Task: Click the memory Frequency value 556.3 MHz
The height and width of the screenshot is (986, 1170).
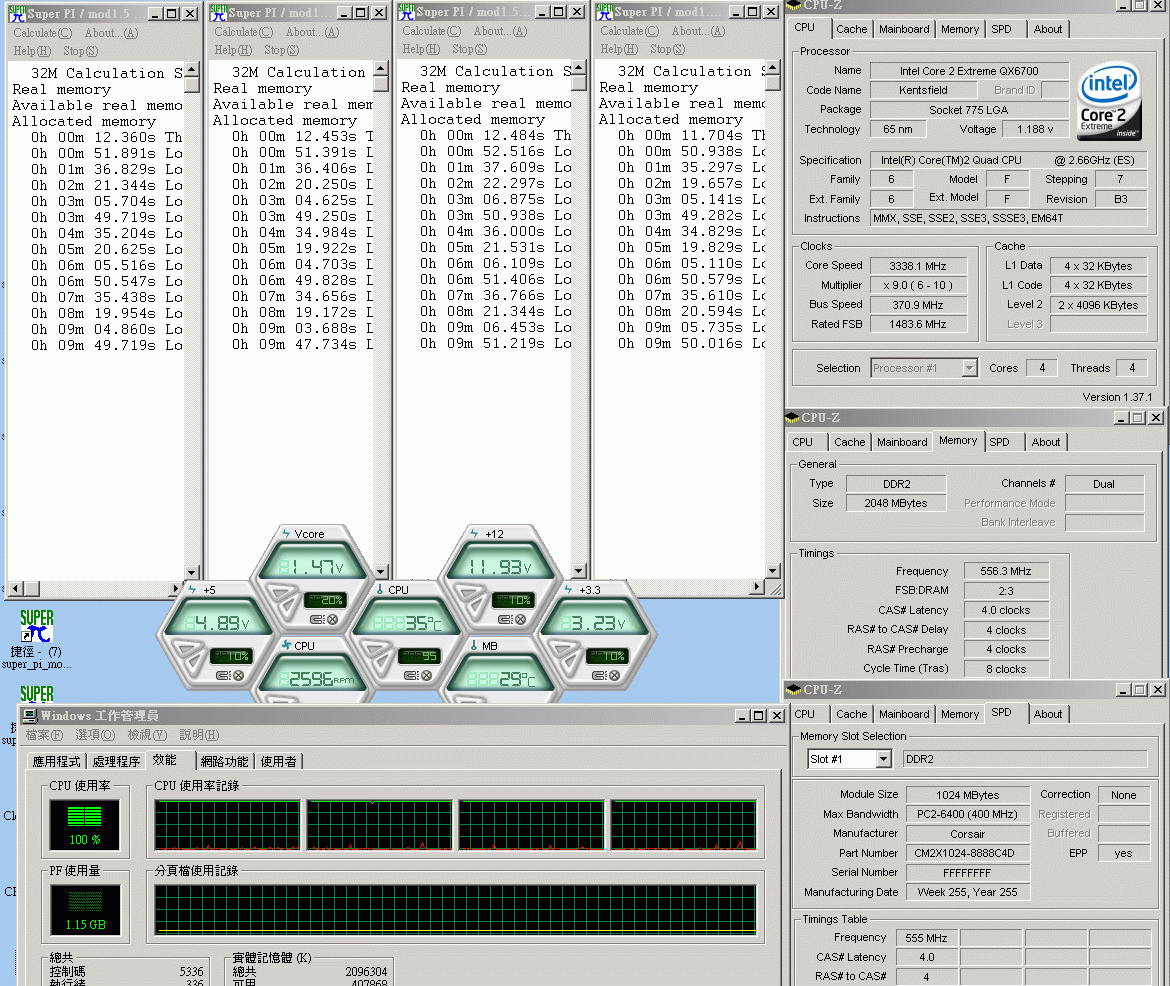Action: (x=1005, y=571)
